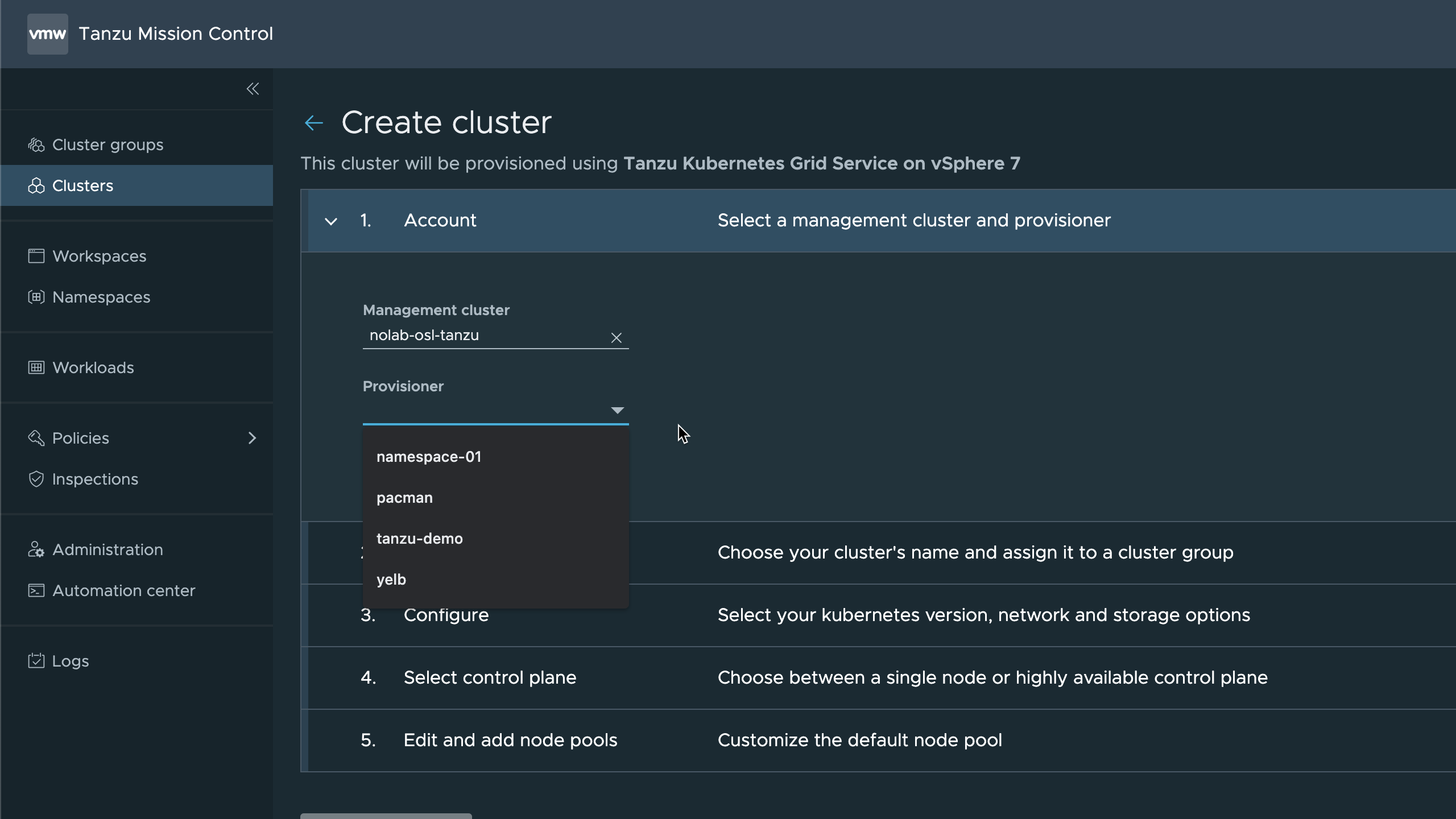The image size is (1456, 819).
Task: Click the Administration icon
Action: [36, 549]
